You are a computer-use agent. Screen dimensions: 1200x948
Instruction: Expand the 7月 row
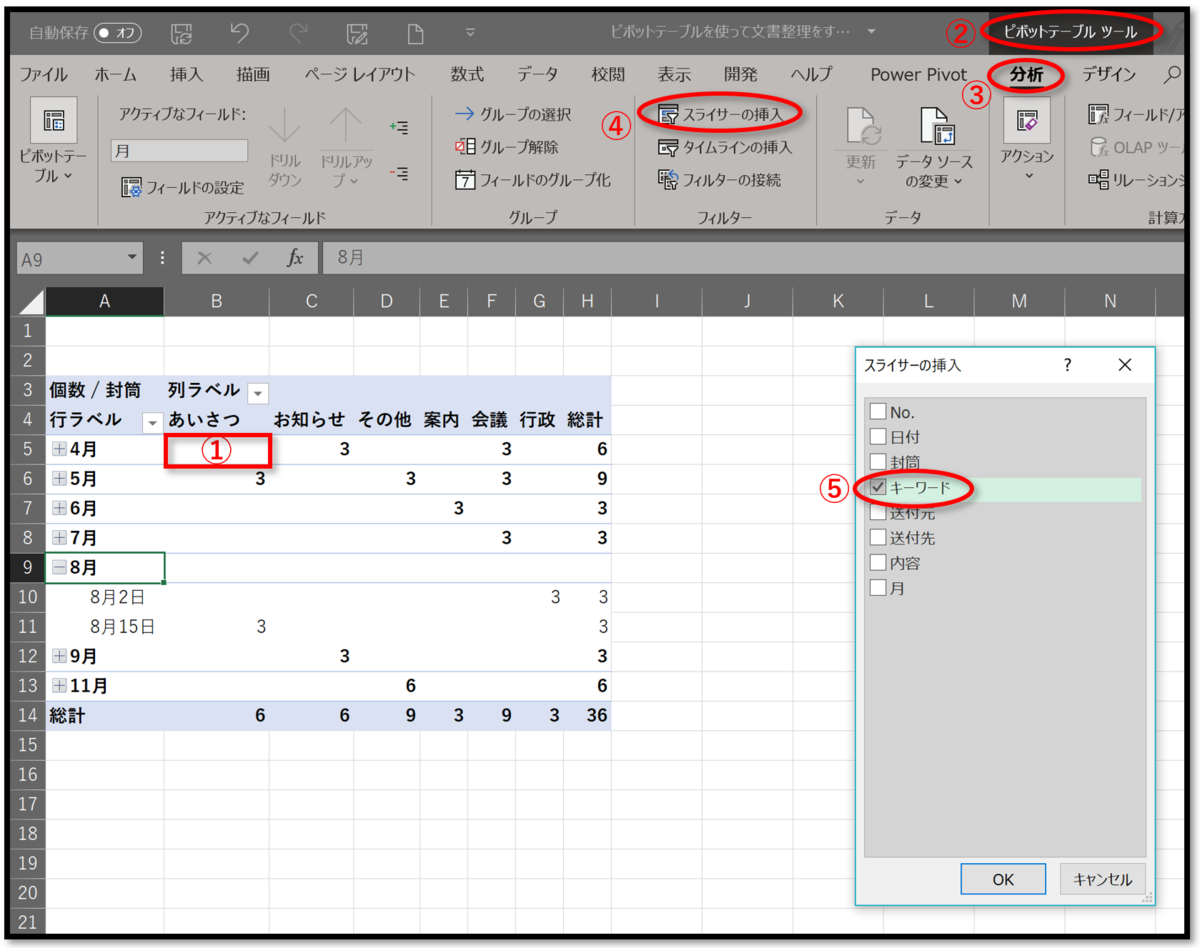(59, 537)
